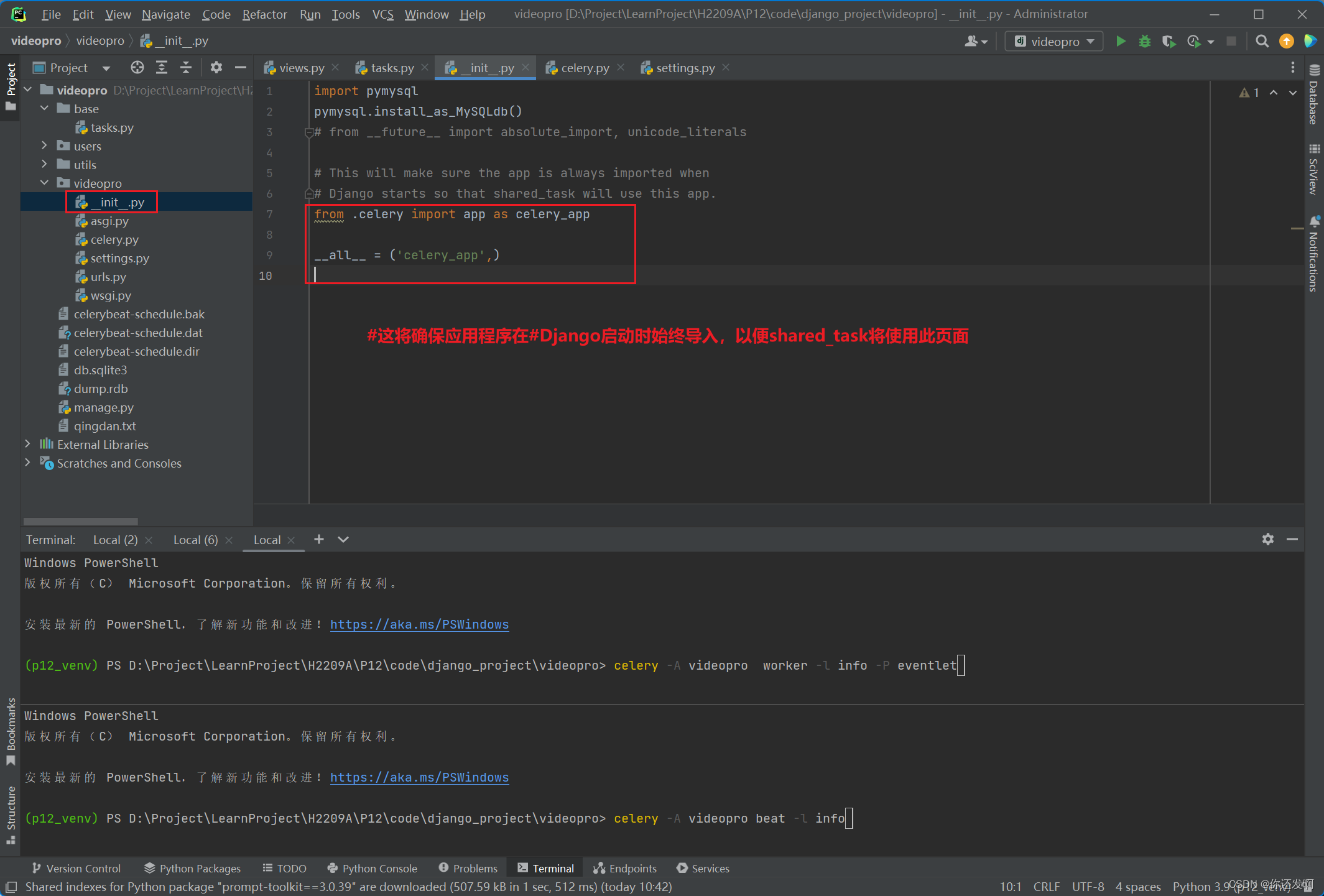Open terminal settings gear icon

point(1267,540)
